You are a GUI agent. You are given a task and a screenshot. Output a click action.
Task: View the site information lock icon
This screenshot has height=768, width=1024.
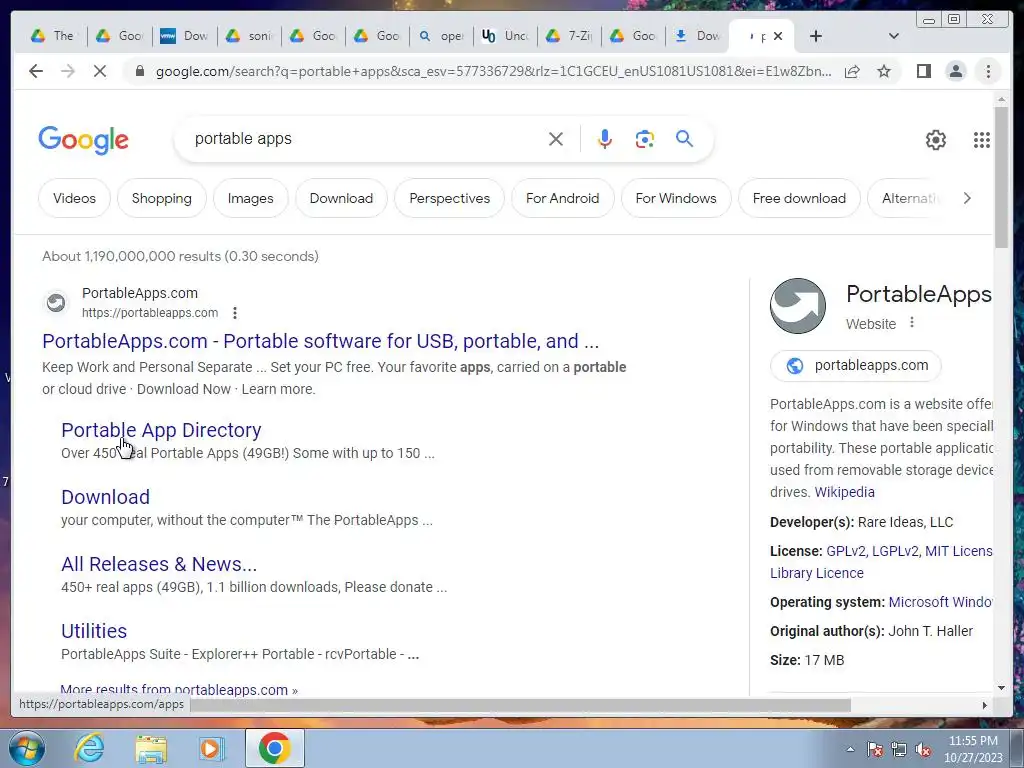point(139,71)
